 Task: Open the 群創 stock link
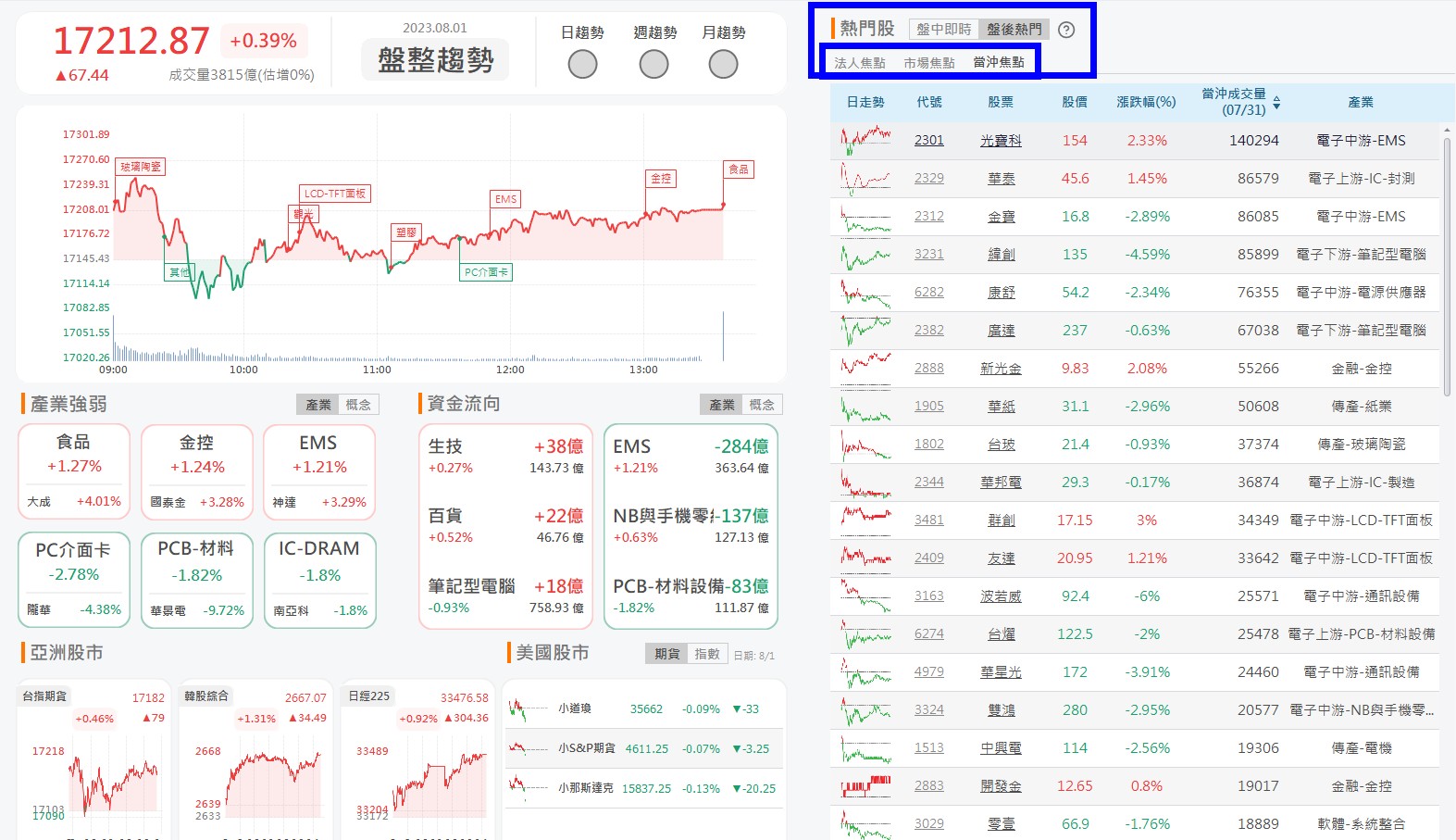(1001, 520)
